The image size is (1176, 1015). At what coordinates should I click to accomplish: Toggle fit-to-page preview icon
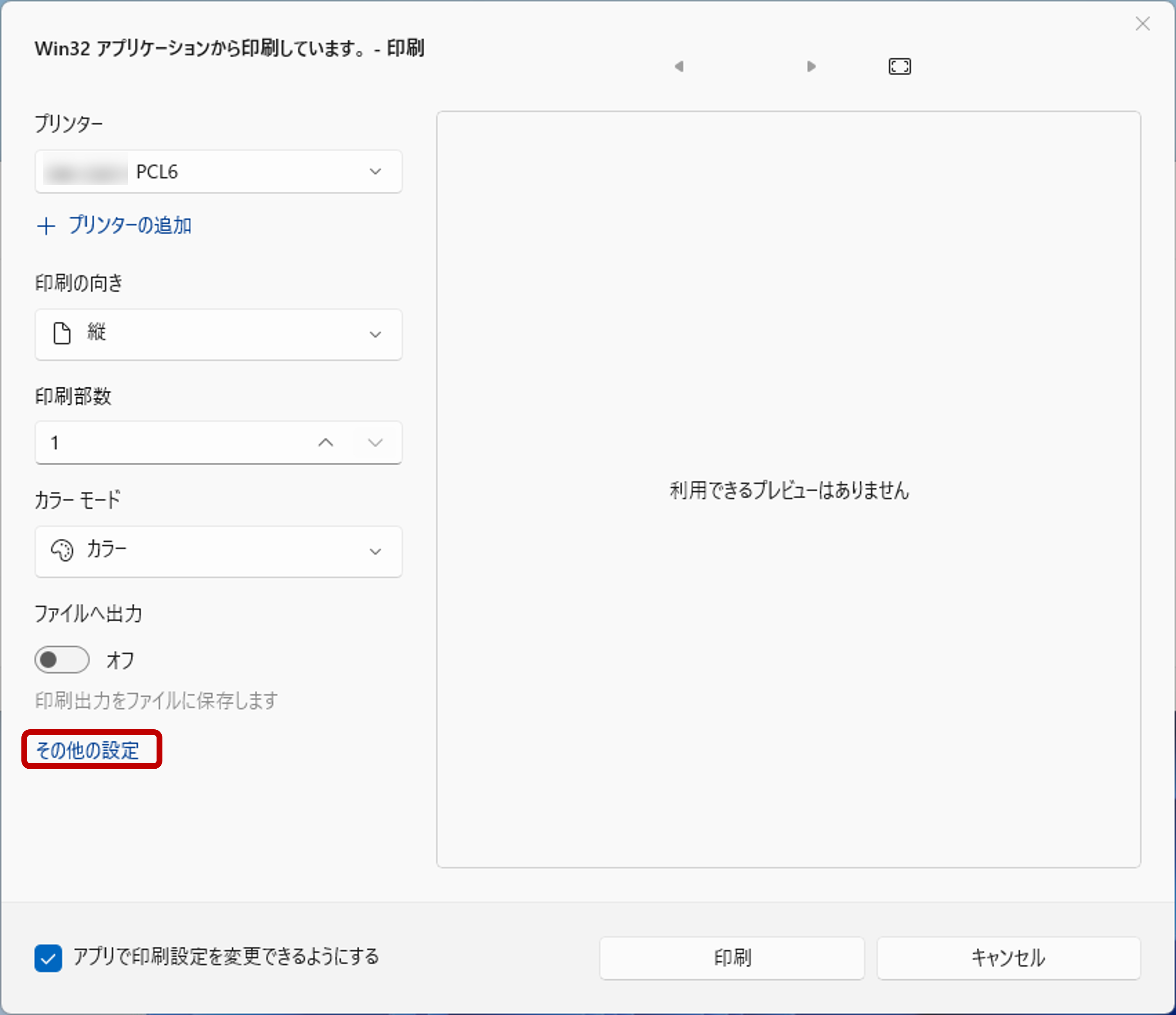[899, 66]
